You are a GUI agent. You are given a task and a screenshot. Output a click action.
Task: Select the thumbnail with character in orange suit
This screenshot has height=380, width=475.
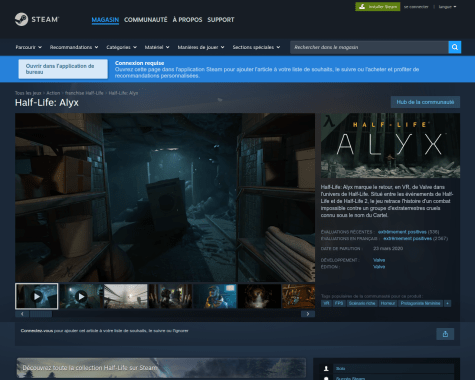click(215, 296)
